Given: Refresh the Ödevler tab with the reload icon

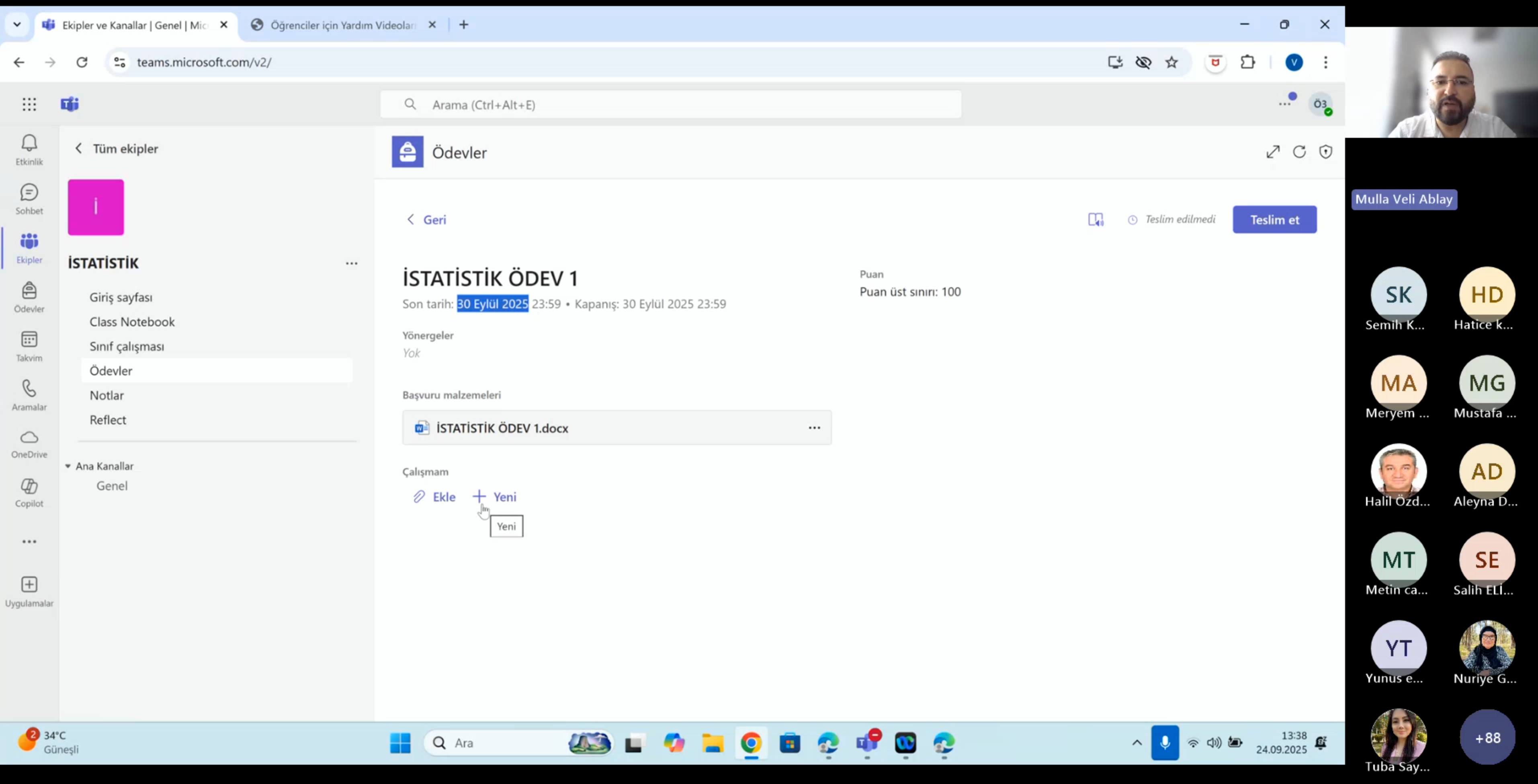Looking at the screenshot, I should [x=1299, y=151].
